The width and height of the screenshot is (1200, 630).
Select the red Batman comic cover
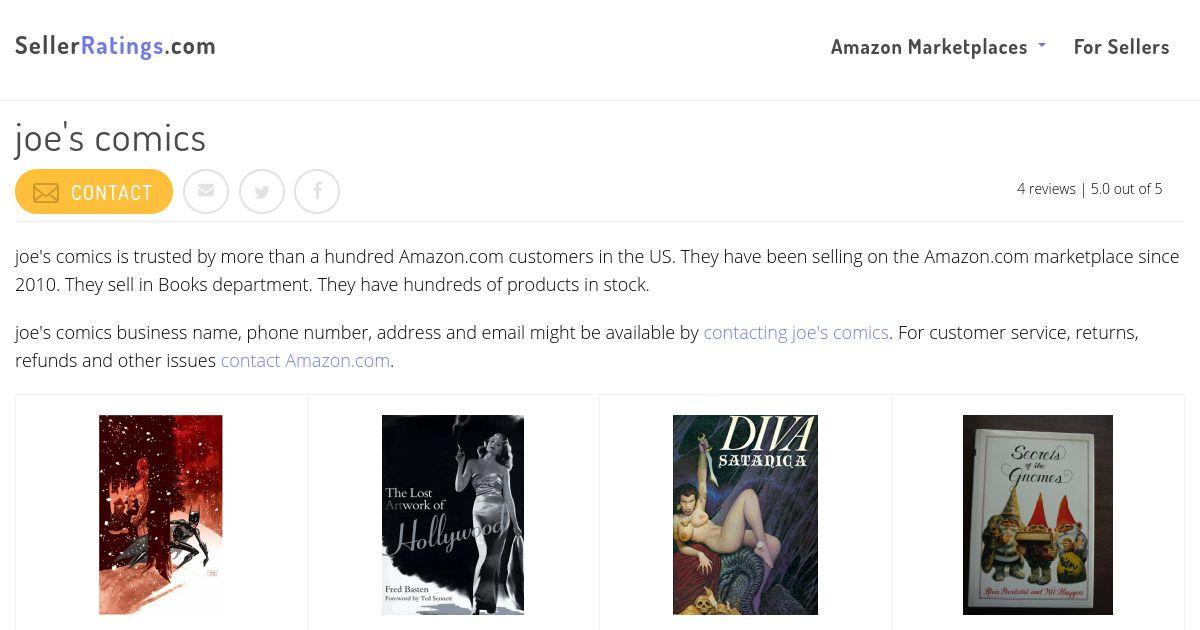(161, 514)
